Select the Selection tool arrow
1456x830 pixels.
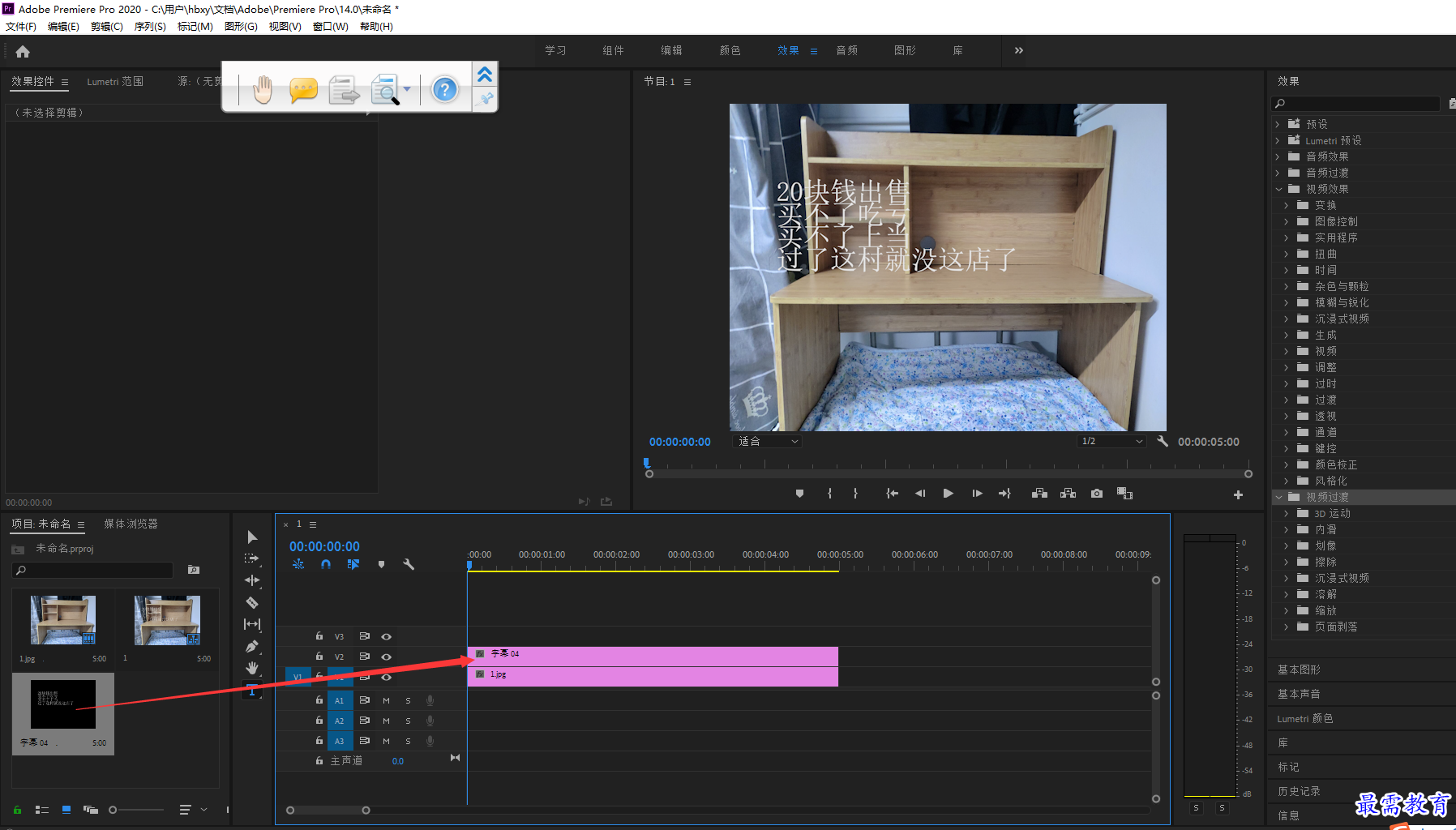coord(252,537)
